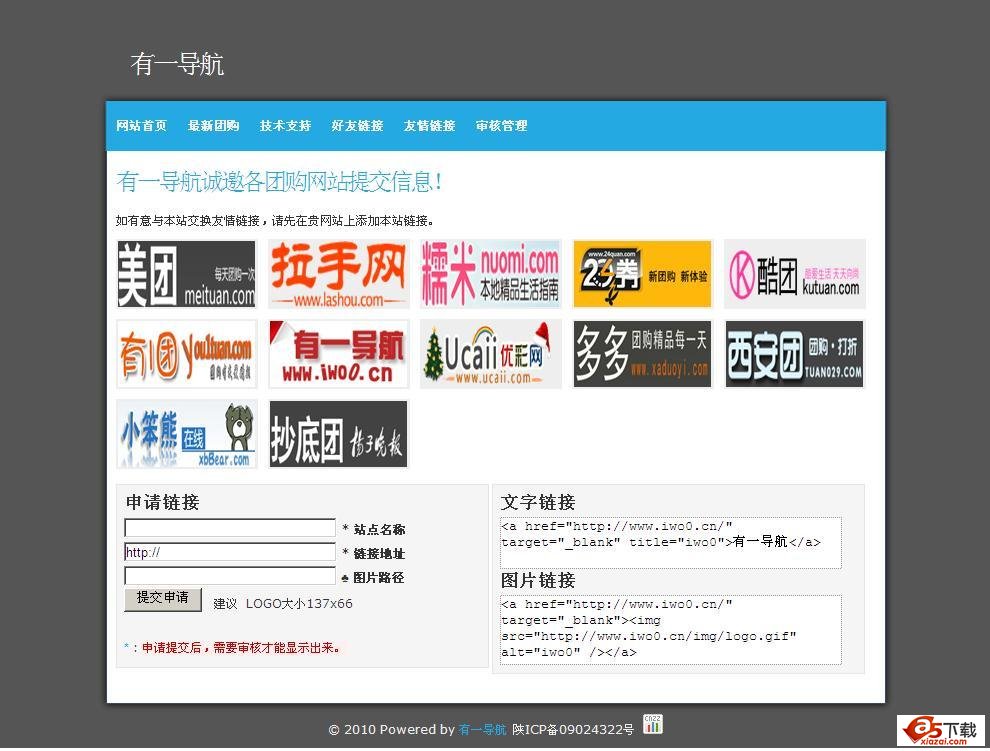Click the 有一导航 footer link

[482, 730]
